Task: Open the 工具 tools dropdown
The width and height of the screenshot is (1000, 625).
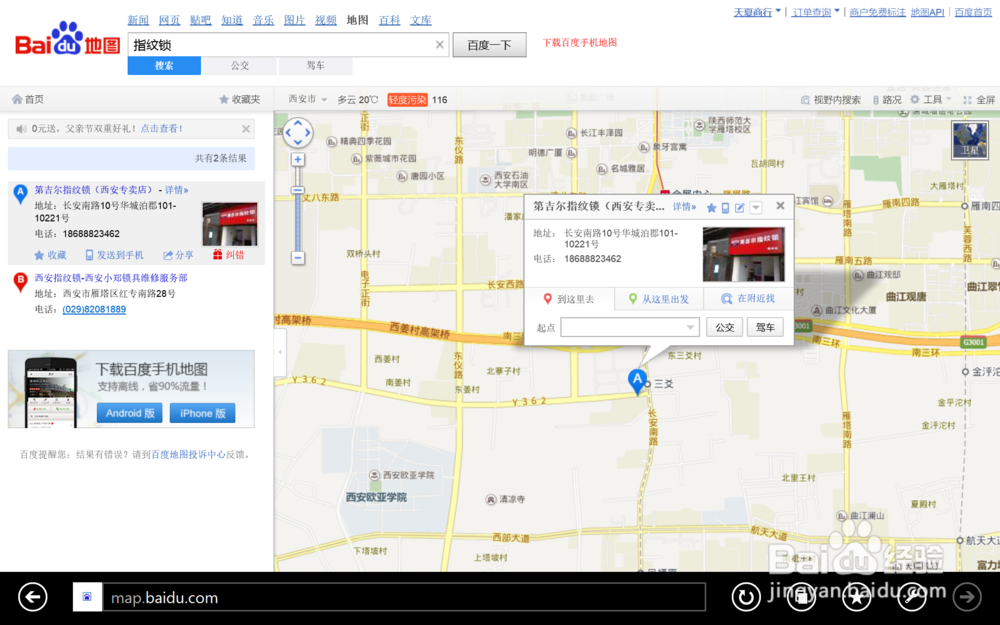Action: [x=930, y=99]
